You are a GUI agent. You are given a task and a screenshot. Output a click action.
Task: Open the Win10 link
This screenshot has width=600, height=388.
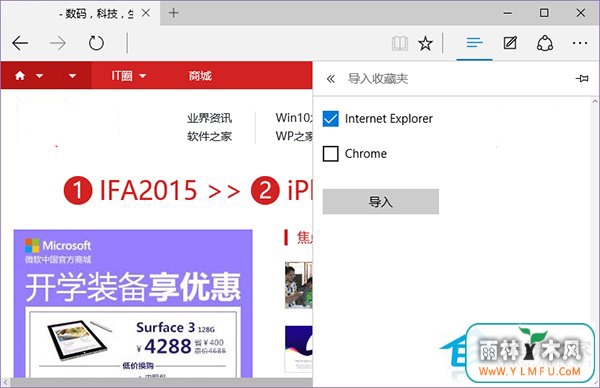point(293,118)
